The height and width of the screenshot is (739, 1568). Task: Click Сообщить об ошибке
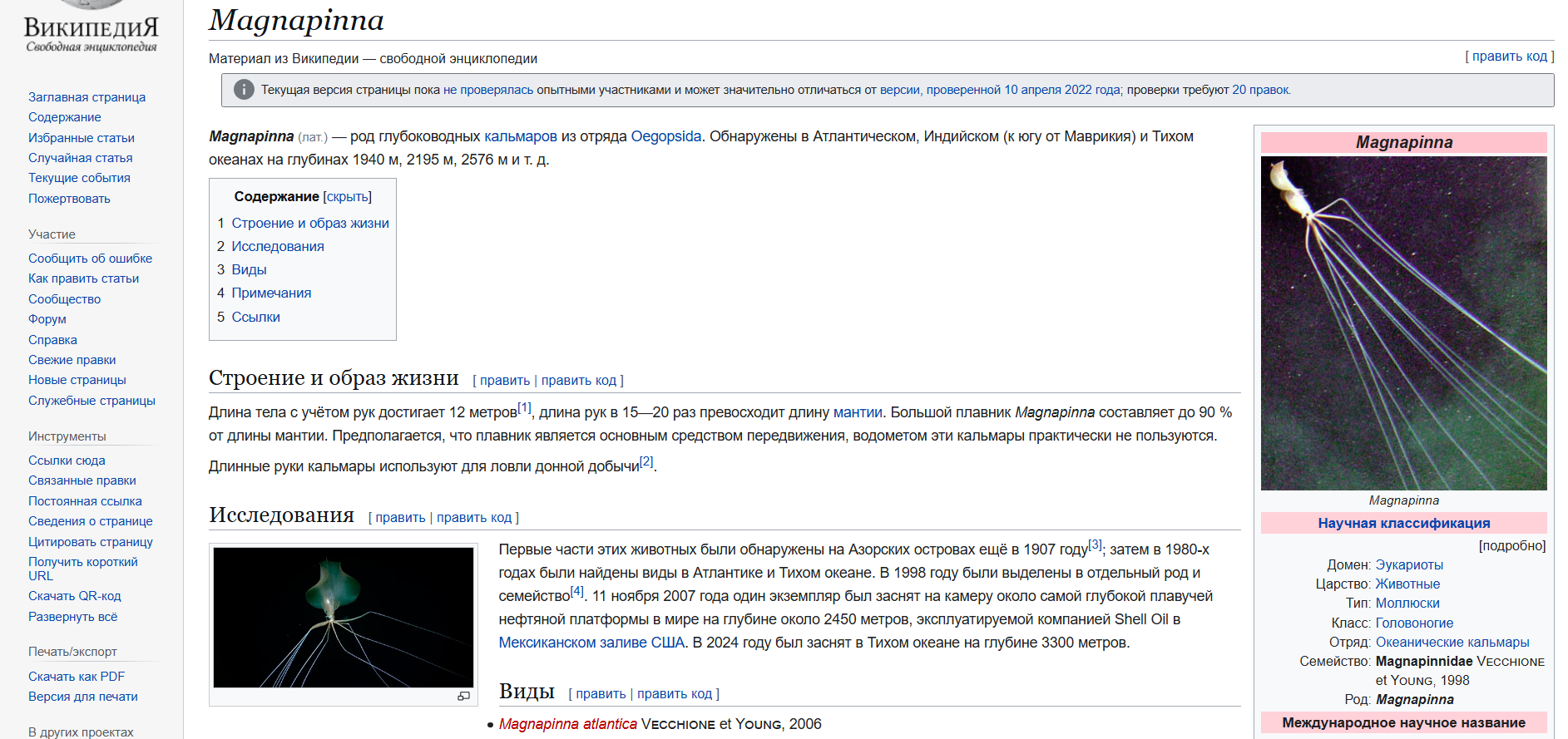coord(90,259)
